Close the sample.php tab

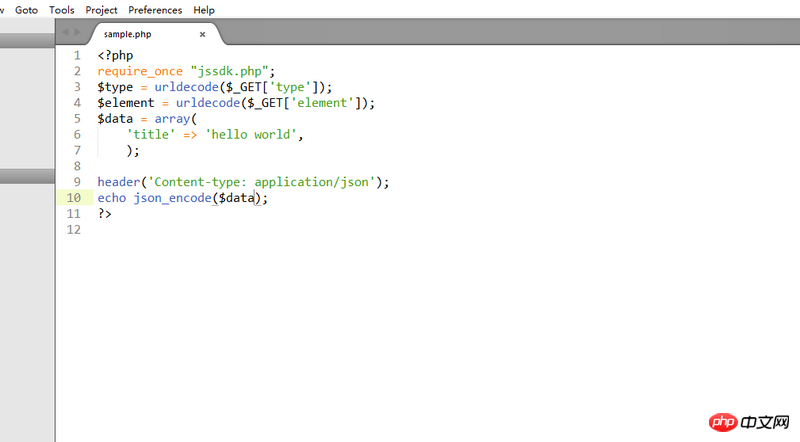[x=203, y=34]
